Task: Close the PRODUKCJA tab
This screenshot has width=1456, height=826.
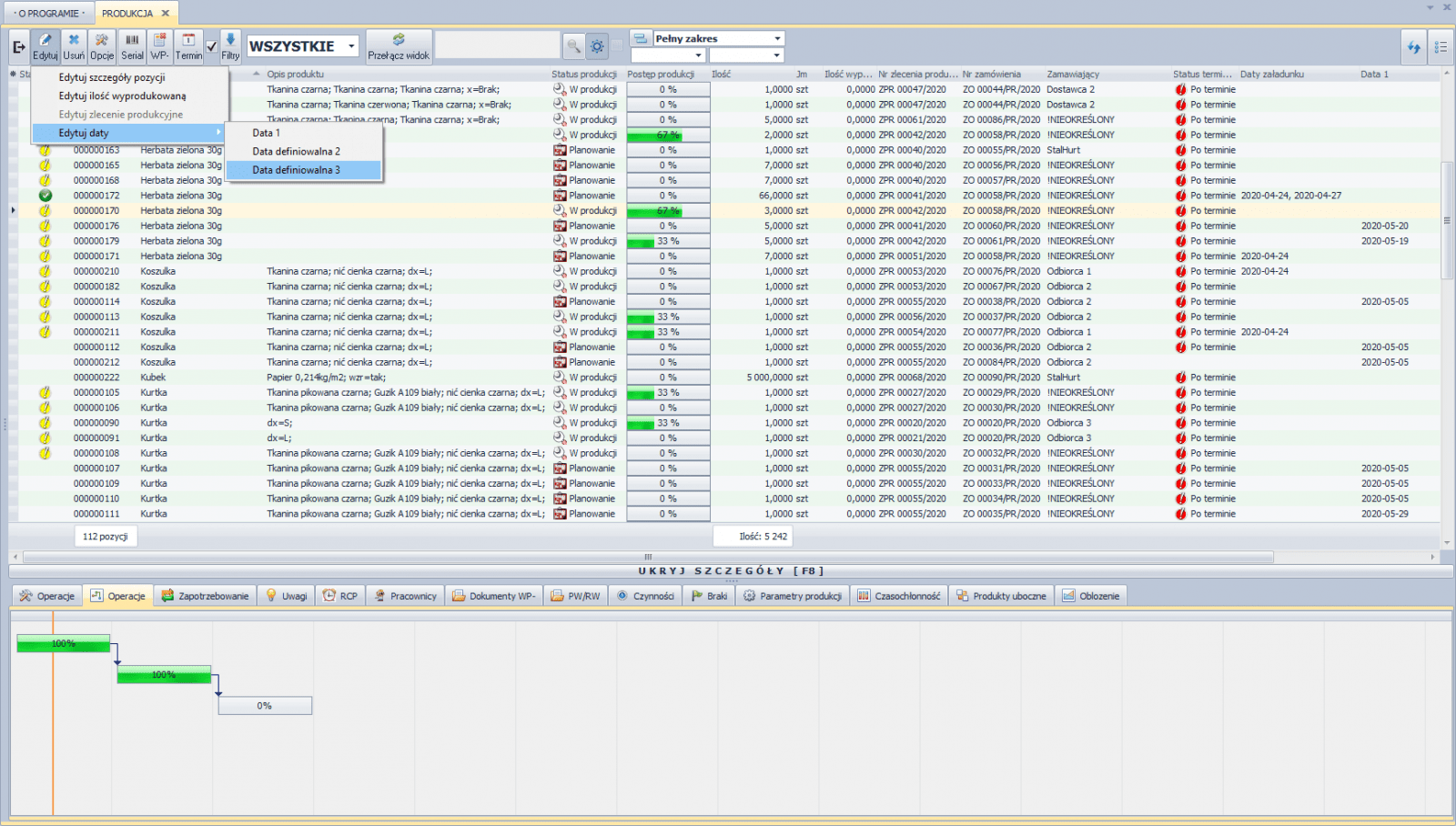Action: point(166,14)
